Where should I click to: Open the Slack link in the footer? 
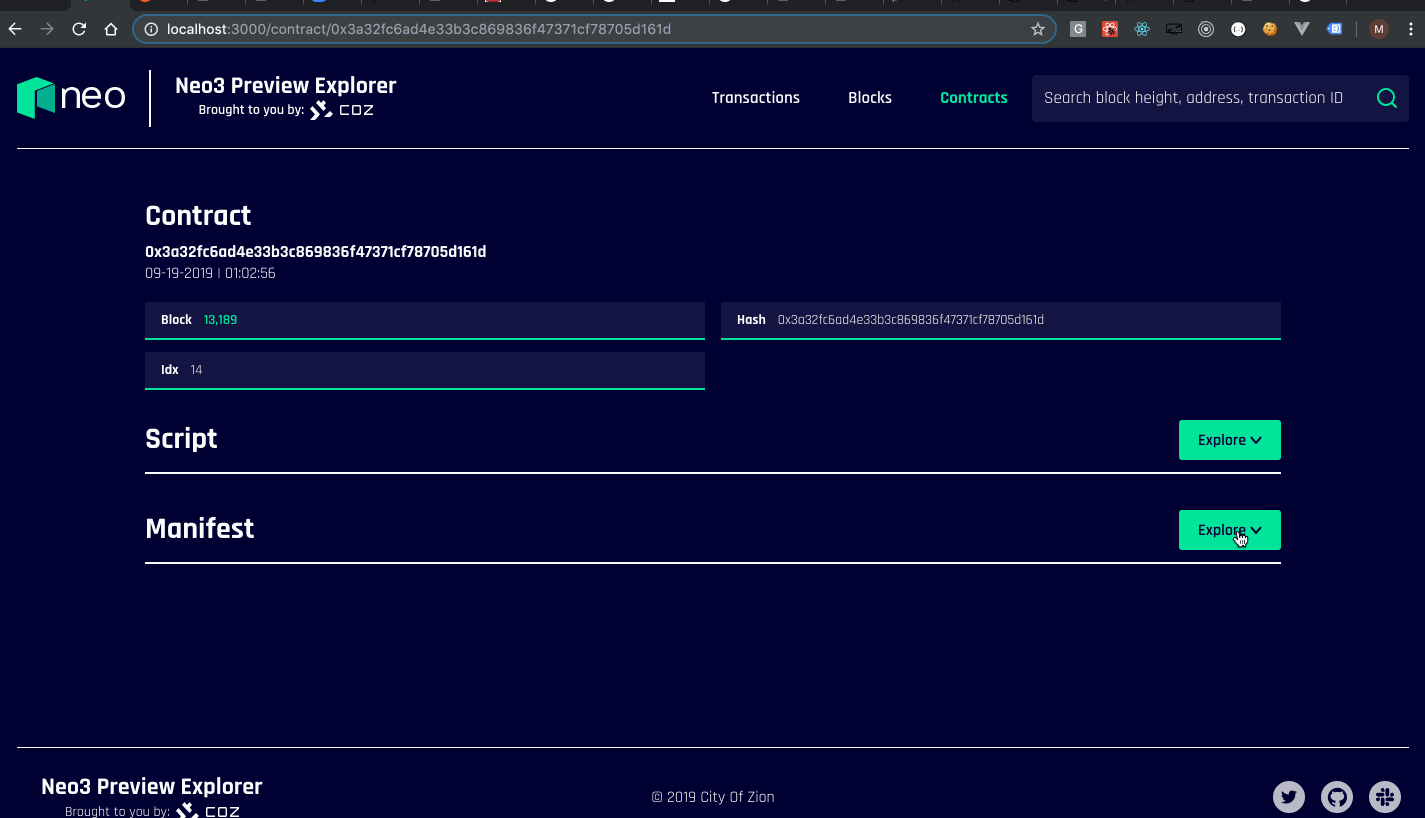1385,797
